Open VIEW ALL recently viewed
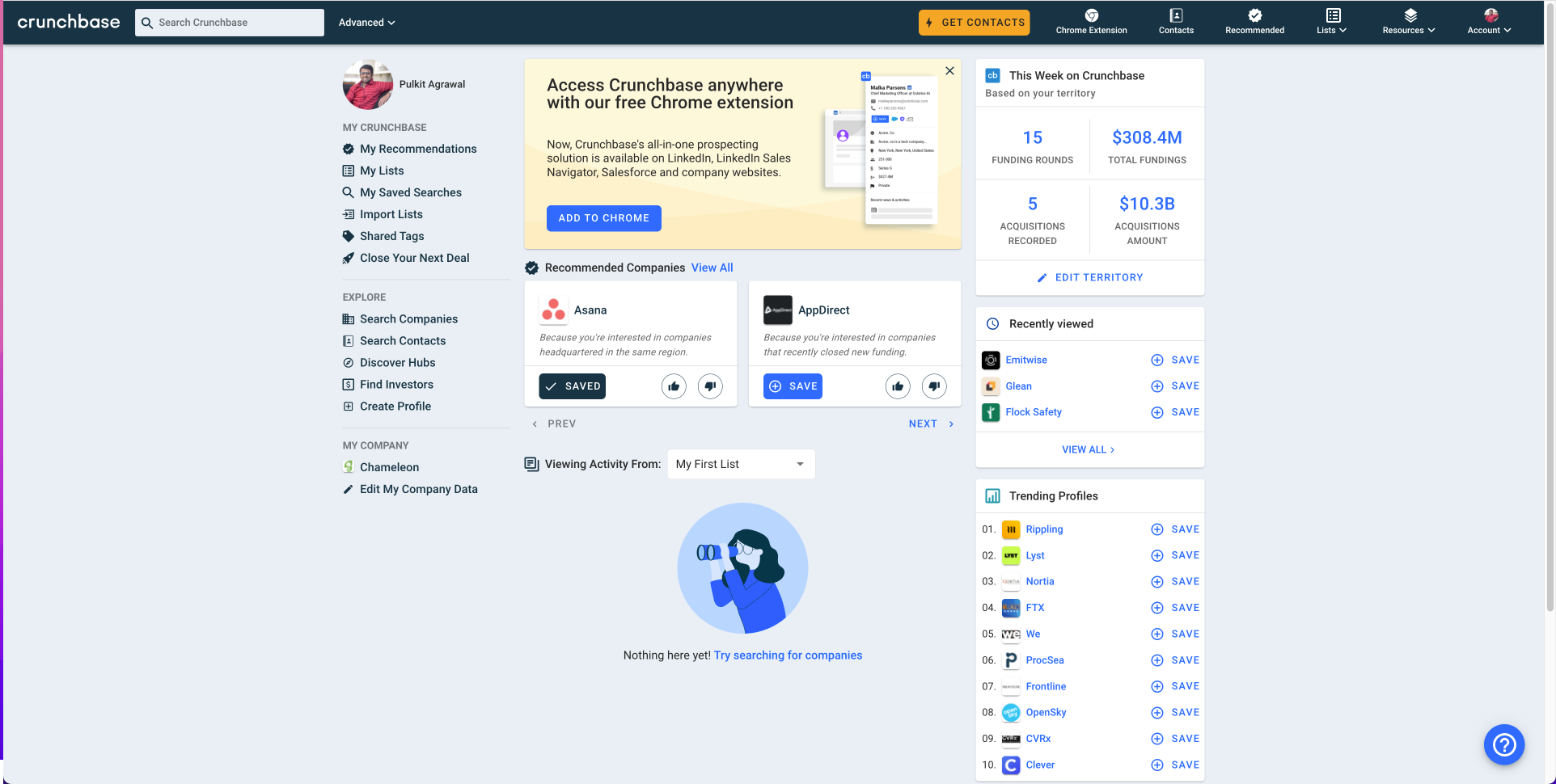The image size is (1556, 784). pos(1089,449)
